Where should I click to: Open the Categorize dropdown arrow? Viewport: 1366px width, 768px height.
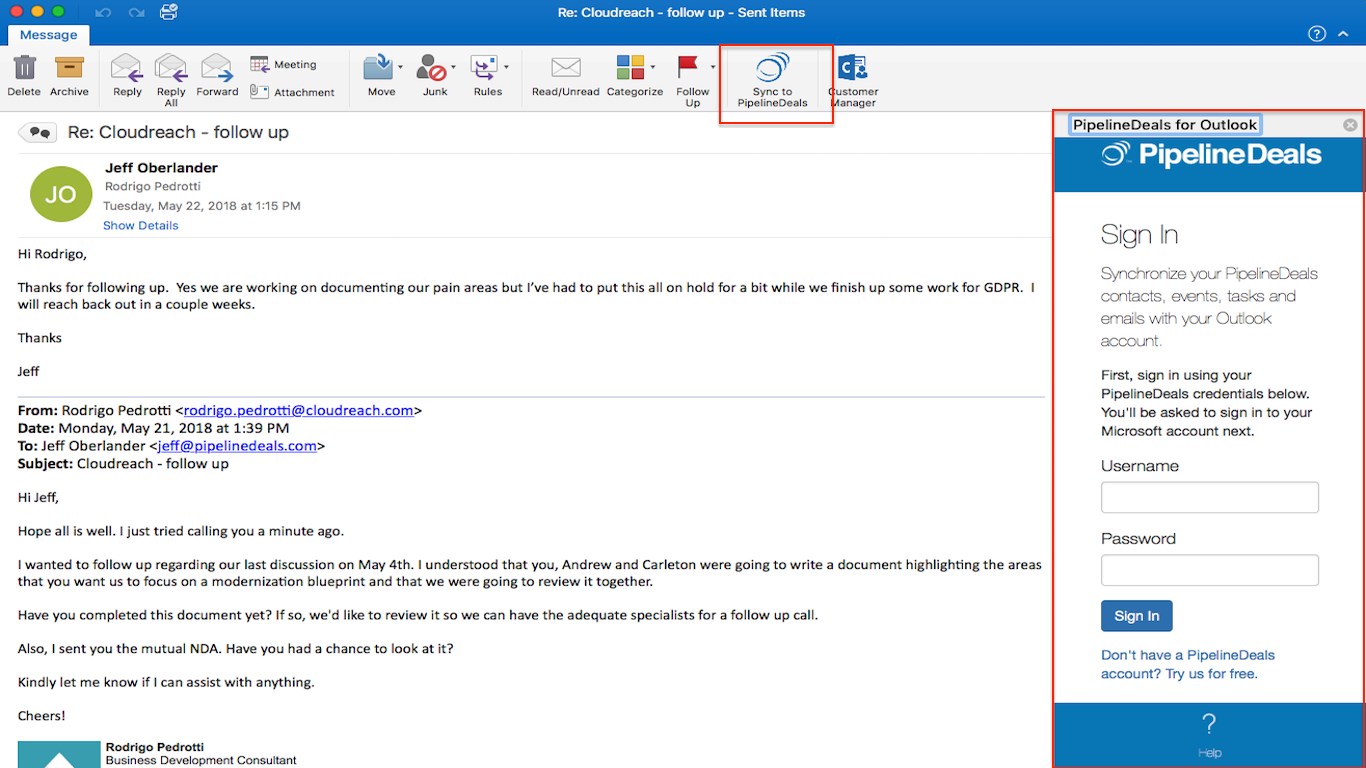click(x=653, y=67)
